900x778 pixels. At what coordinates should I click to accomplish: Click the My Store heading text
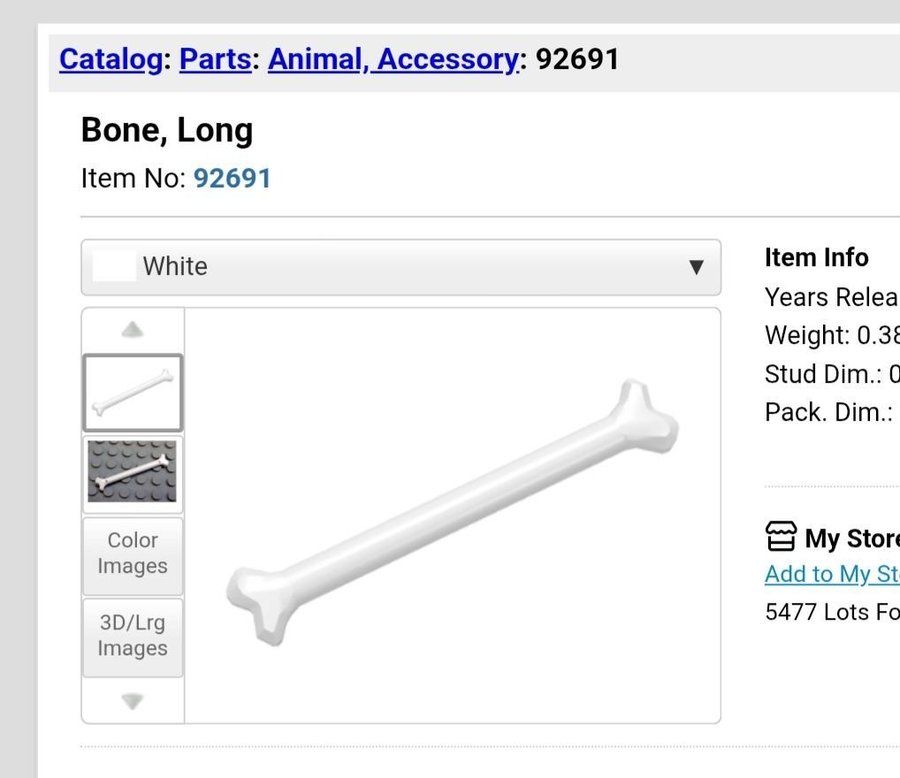click(852, 538)
